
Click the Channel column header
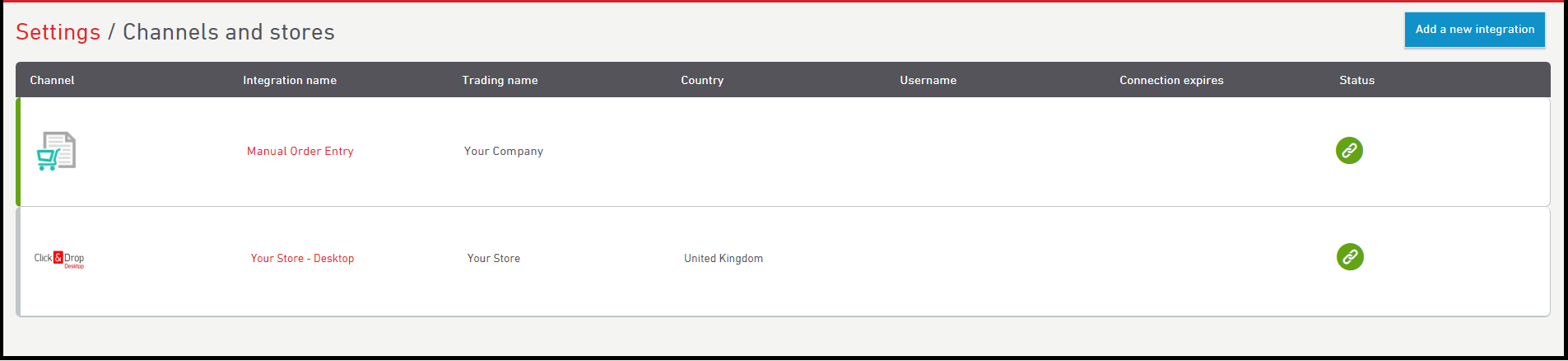point(52,80)
